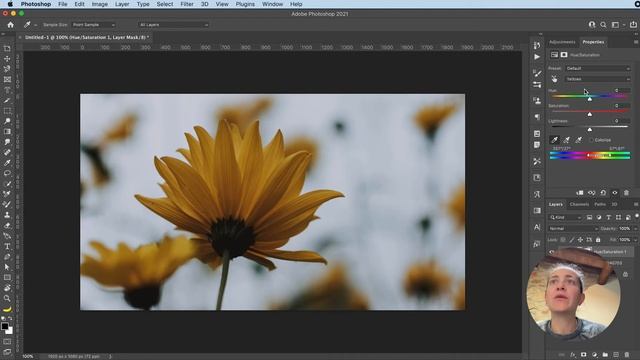Viewport: 640px width, 360px height.
Task: Open the Properties panel menu
Action: coord(636,42)
